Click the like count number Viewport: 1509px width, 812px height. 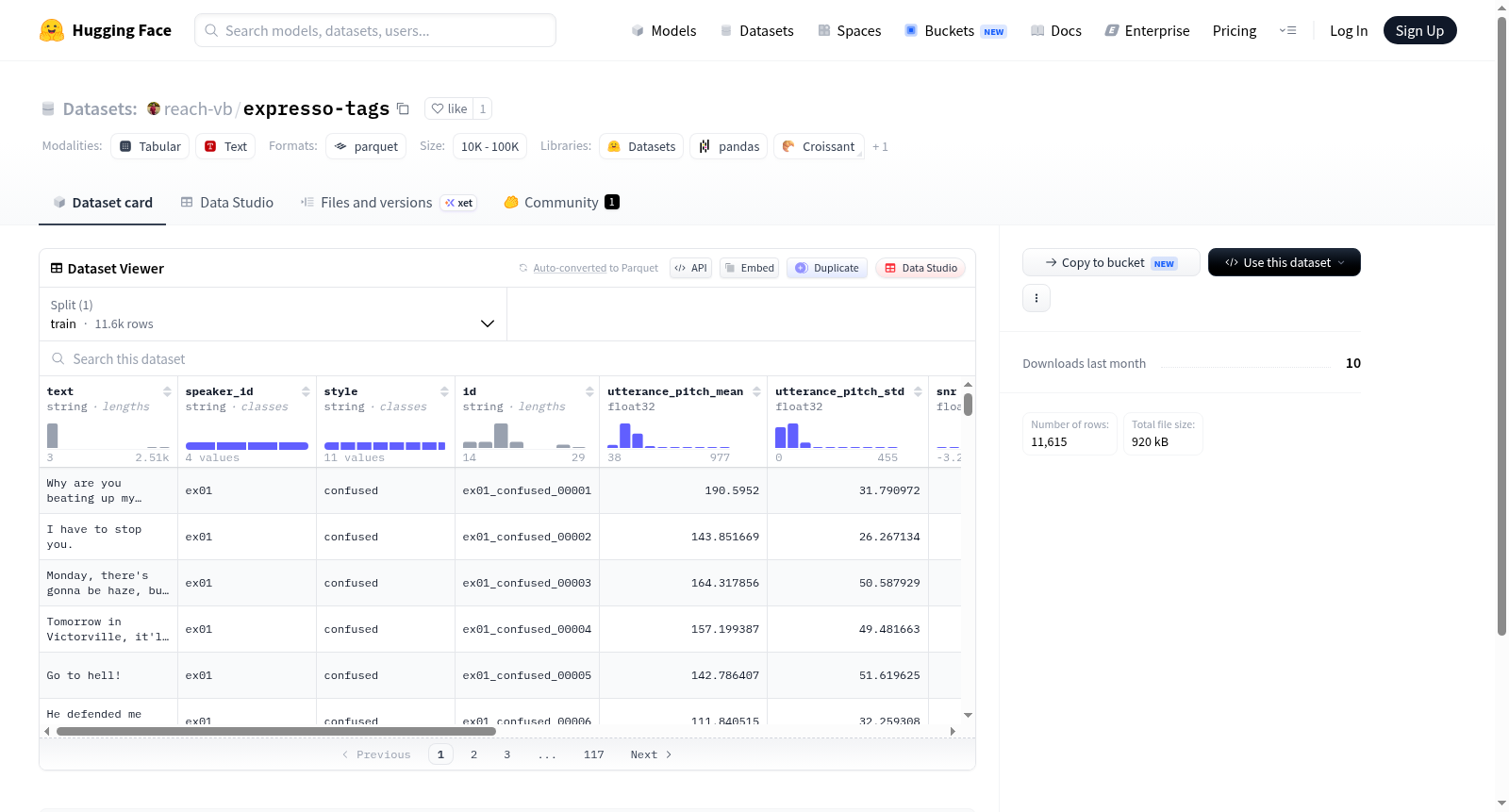click(x=483, y=108)
